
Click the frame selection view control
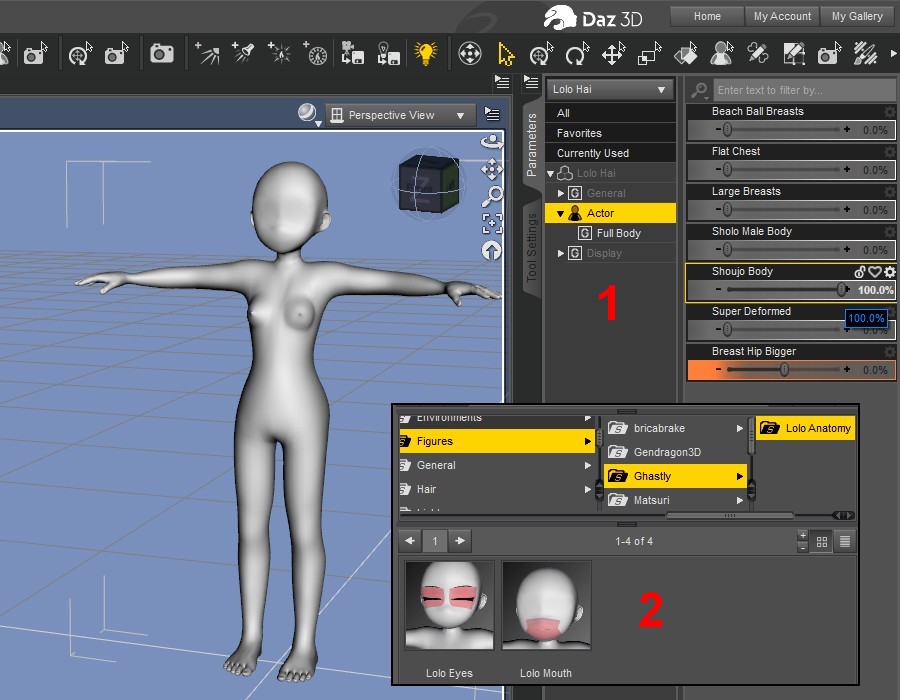tap(492, 223)
